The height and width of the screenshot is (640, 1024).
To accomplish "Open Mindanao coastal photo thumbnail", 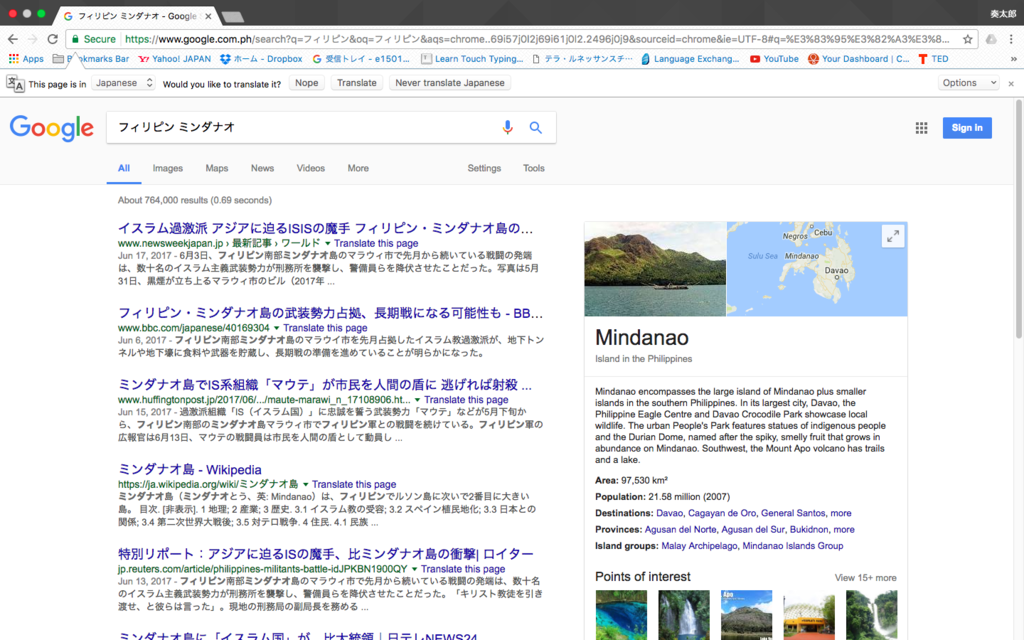I will 655,269.
